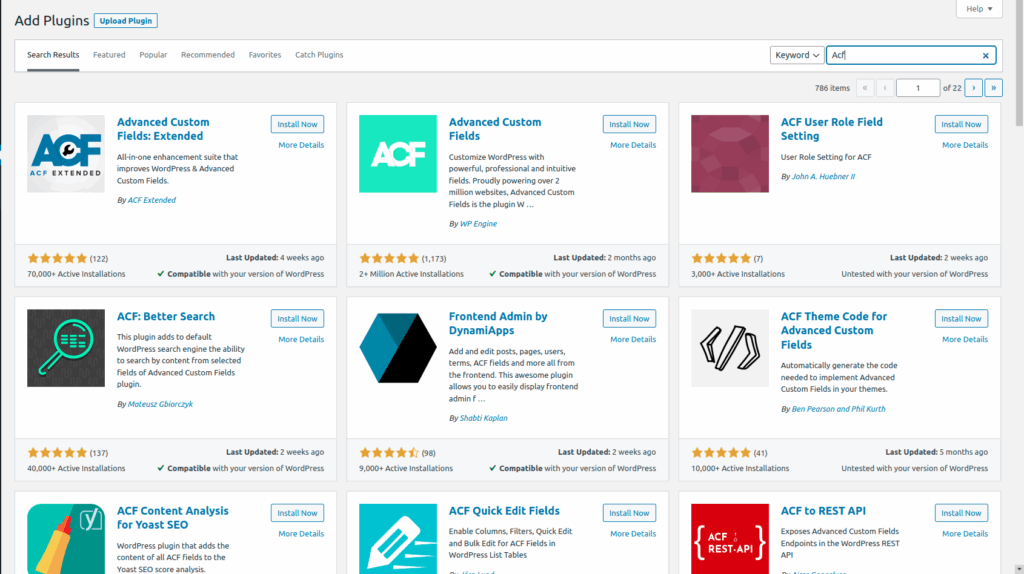Image resolution: width=1024 pixels, height=574 pixels.
Task: Click the current page number field
Action: click(917, 88)
